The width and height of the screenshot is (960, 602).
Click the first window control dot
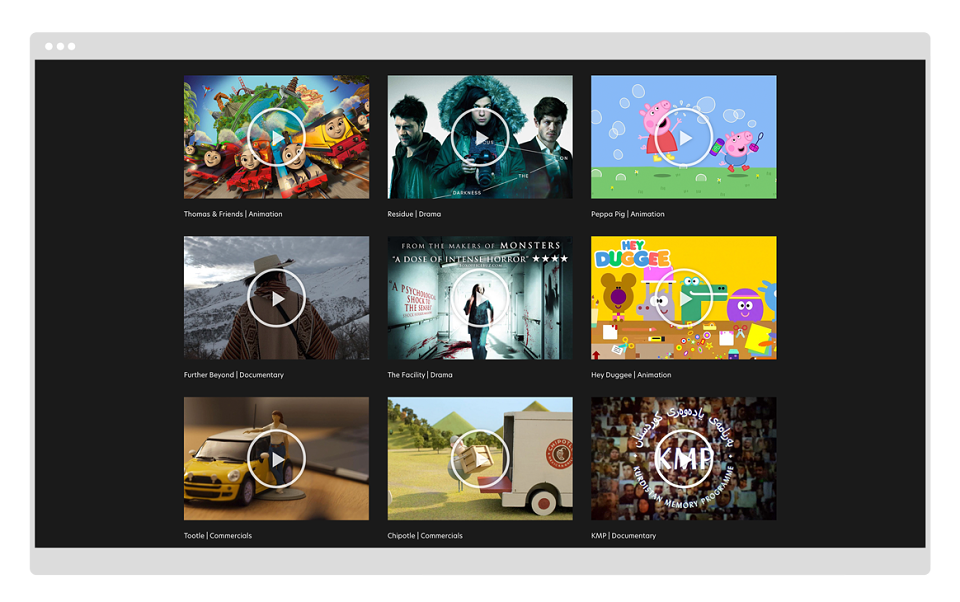(x=49, y=47)
